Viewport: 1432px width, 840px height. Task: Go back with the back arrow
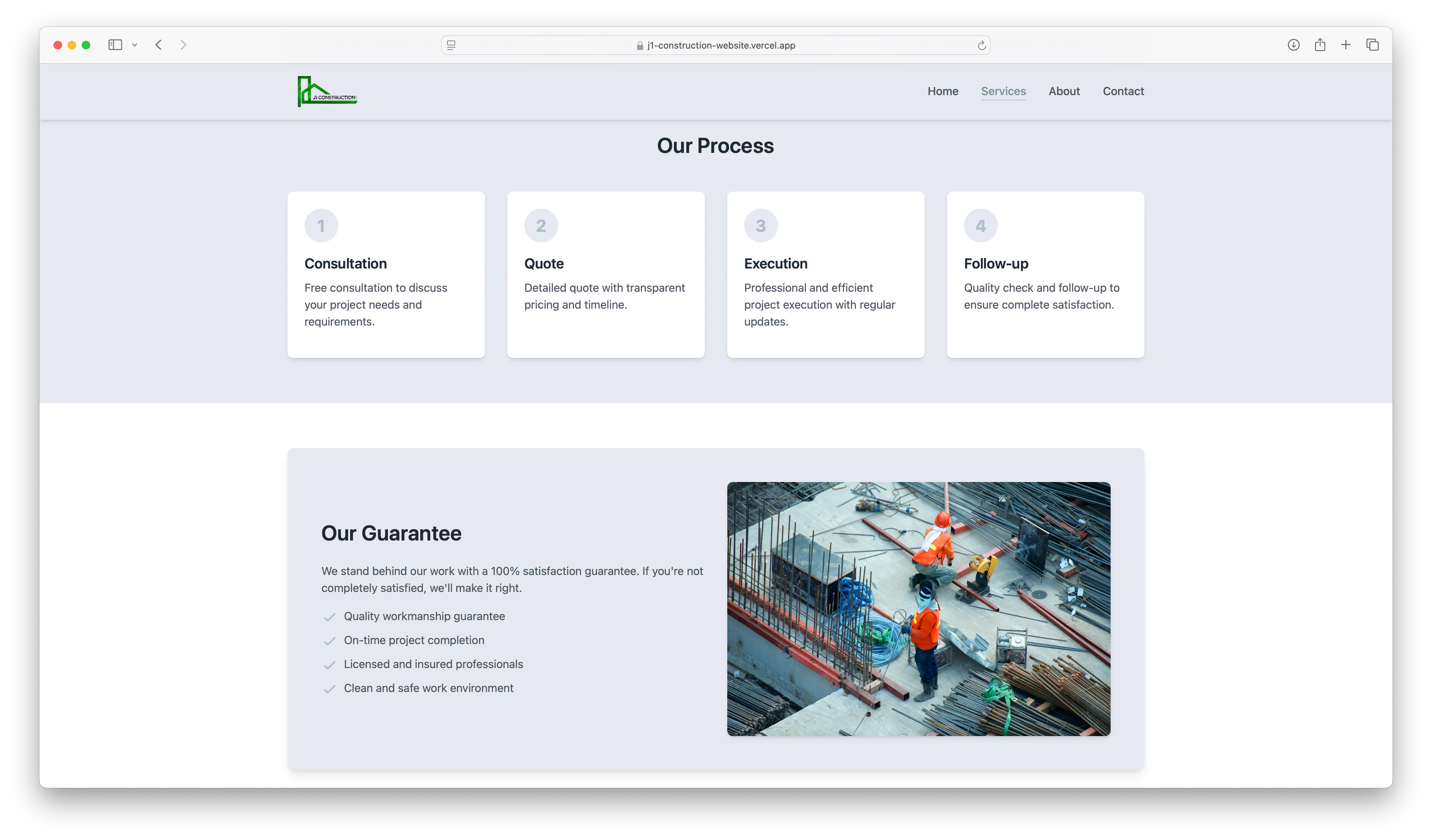[159, 45]
